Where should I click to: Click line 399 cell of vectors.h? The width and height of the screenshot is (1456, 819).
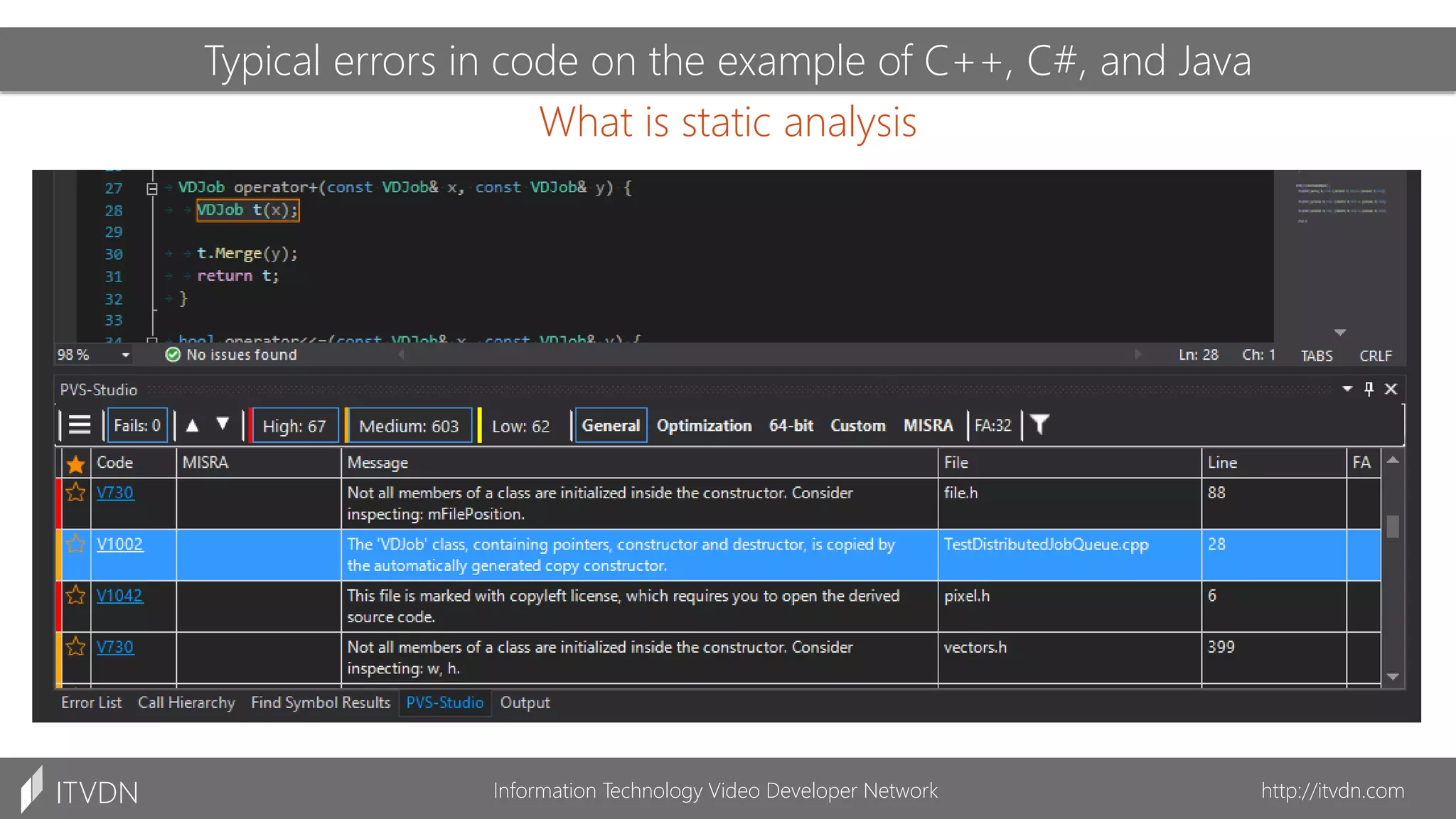pyautogui.click(x=1273, y=658)
